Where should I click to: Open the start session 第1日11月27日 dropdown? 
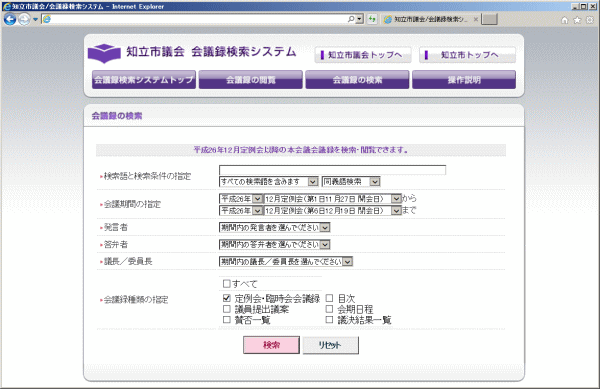[333, 199]
